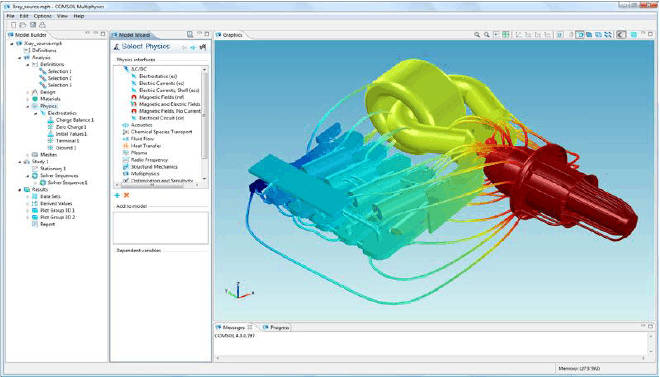This screenshot has height=377, width=660.
Task: Select the Model Builder tab
Action: (x=28, y=35)
